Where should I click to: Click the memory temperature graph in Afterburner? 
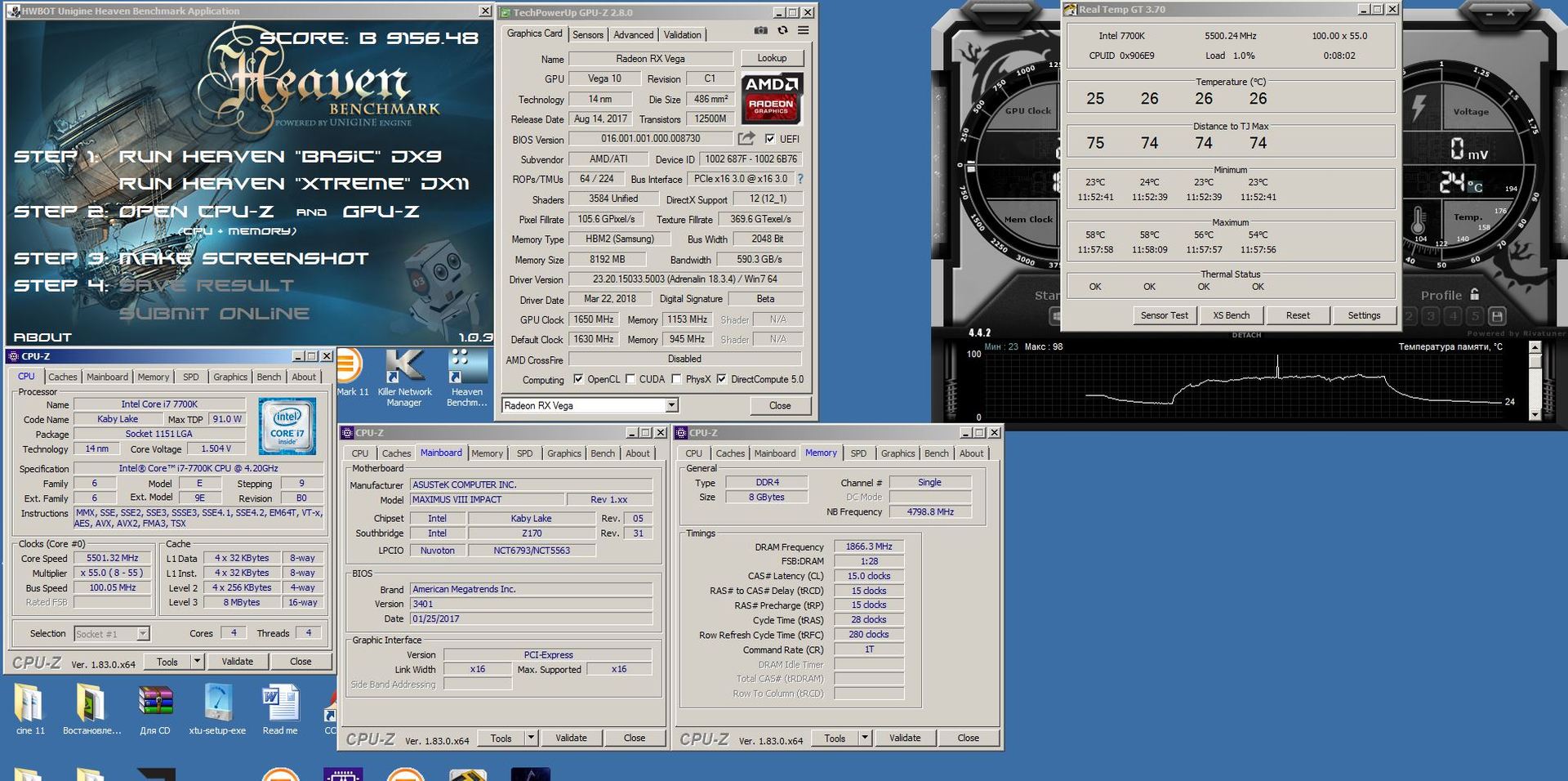[1245, 386]
